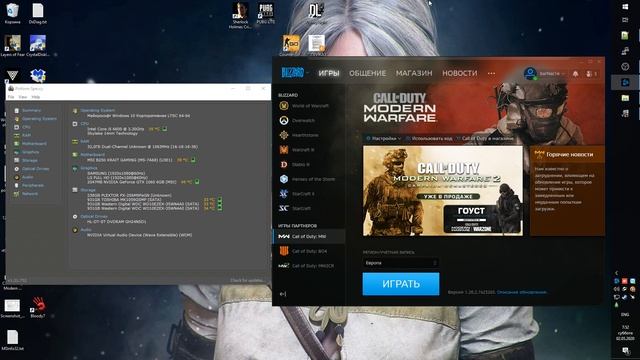
Task: Switch to the ОБЩЕНИЕ tab
Action: 367,73
